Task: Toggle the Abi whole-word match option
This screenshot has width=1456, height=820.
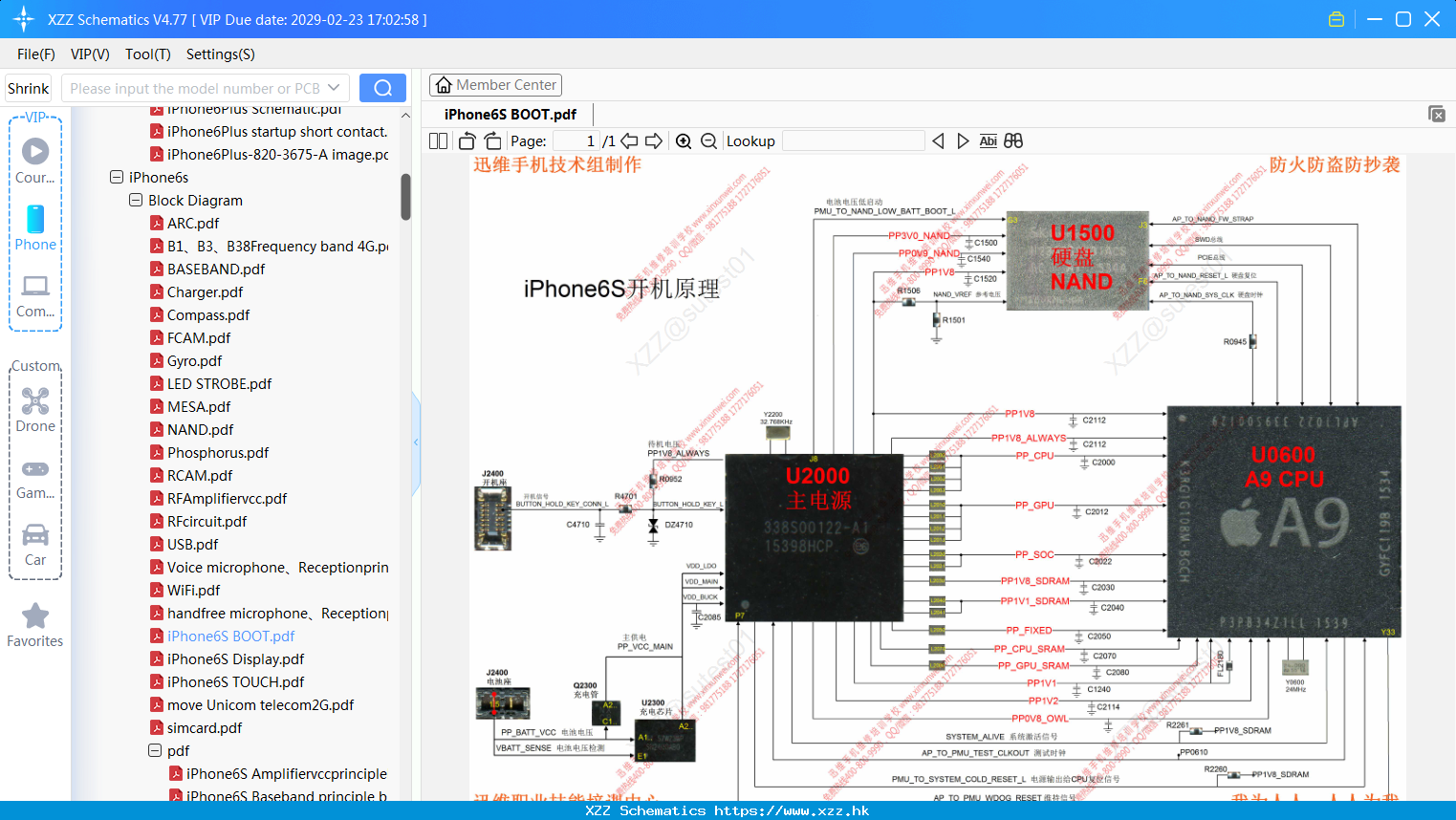Action: tap(989, 140)
